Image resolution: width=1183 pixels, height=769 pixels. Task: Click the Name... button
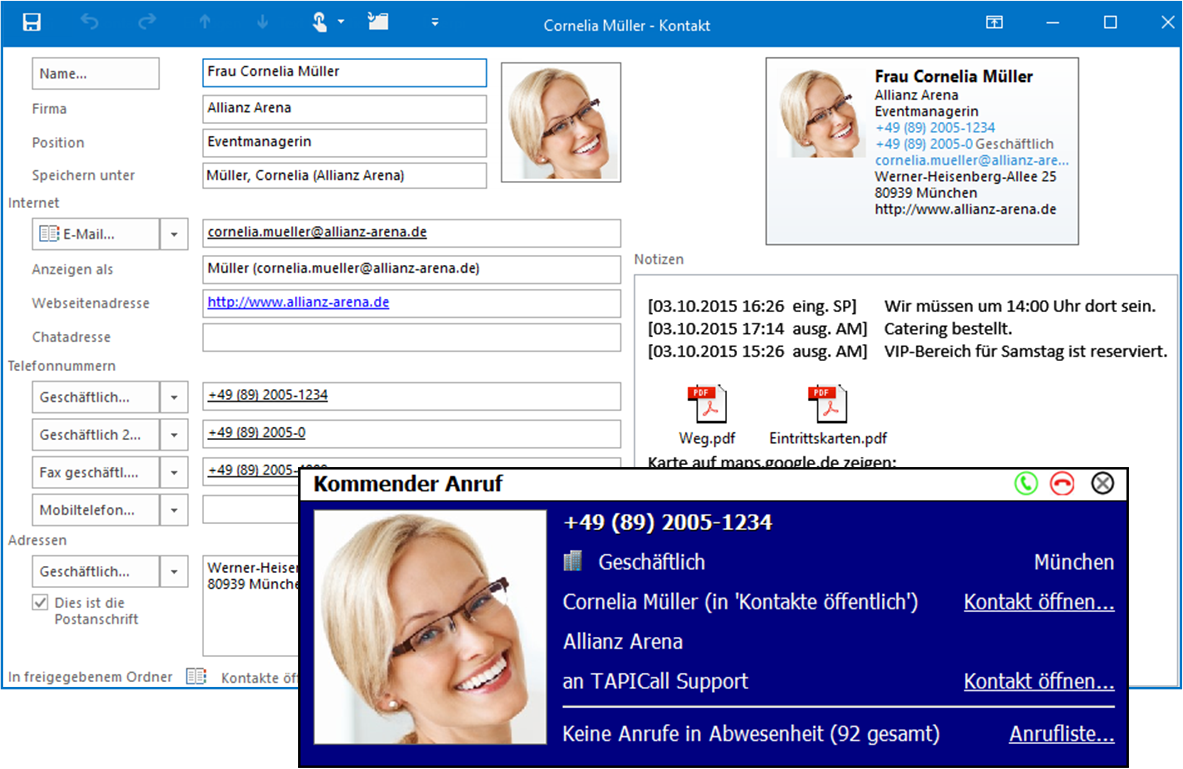tap(96, 73)
